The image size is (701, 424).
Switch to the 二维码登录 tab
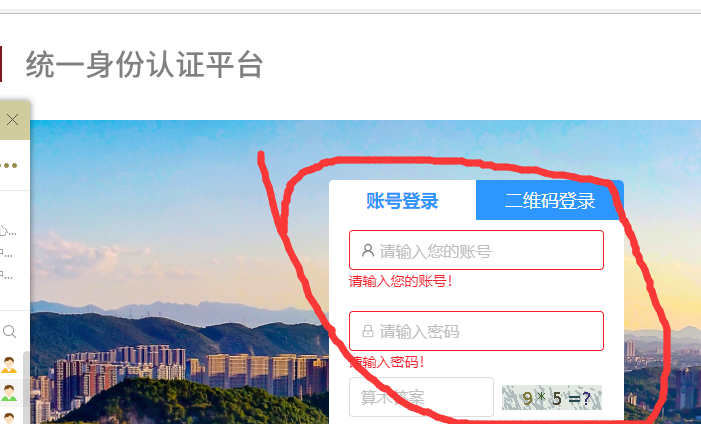tap(550, 200)
